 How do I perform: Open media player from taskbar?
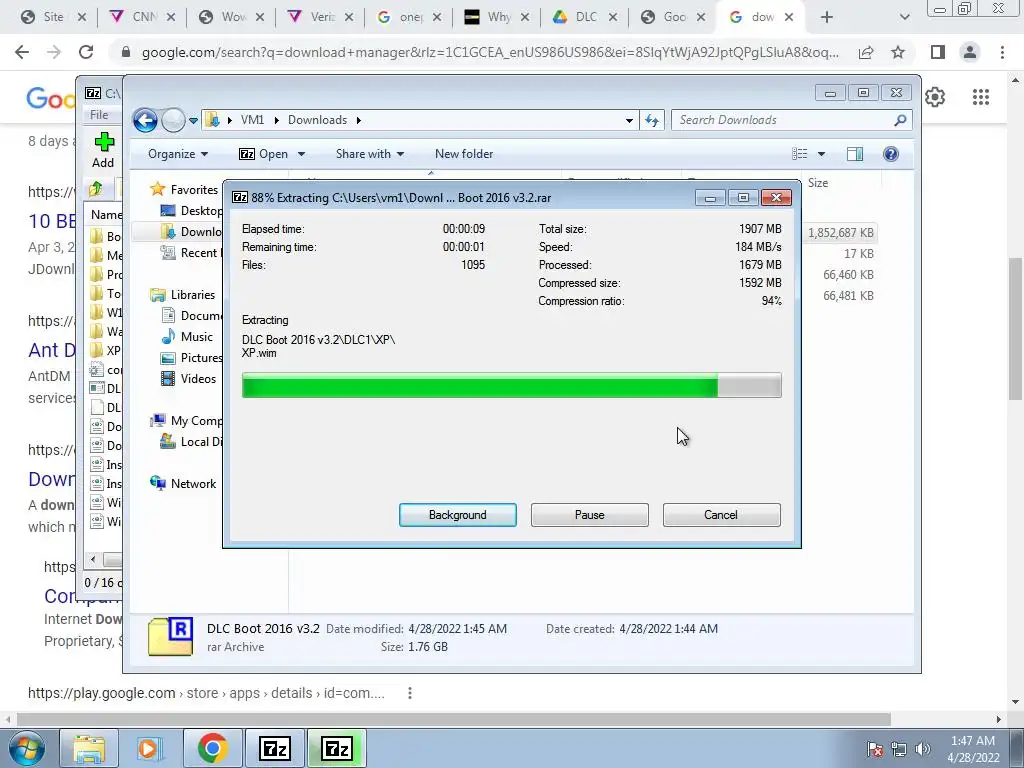(x=149, y=748)
